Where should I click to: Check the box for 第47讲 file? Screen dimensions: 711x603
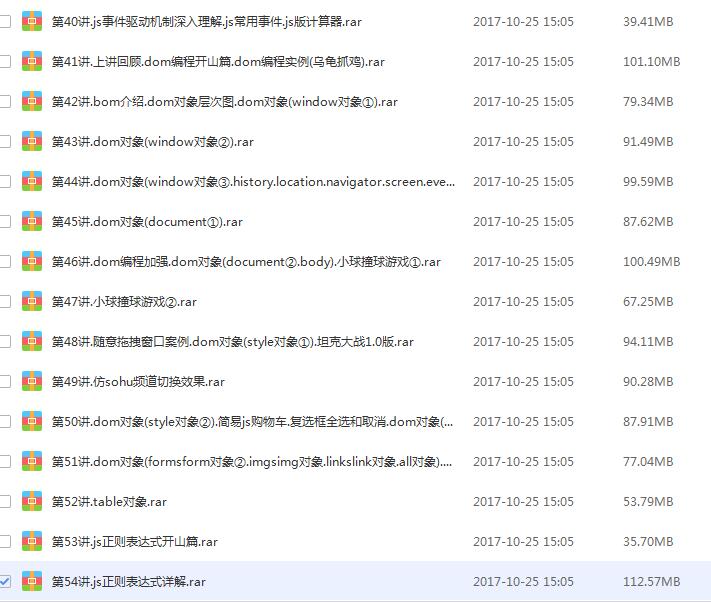(5, 301)
